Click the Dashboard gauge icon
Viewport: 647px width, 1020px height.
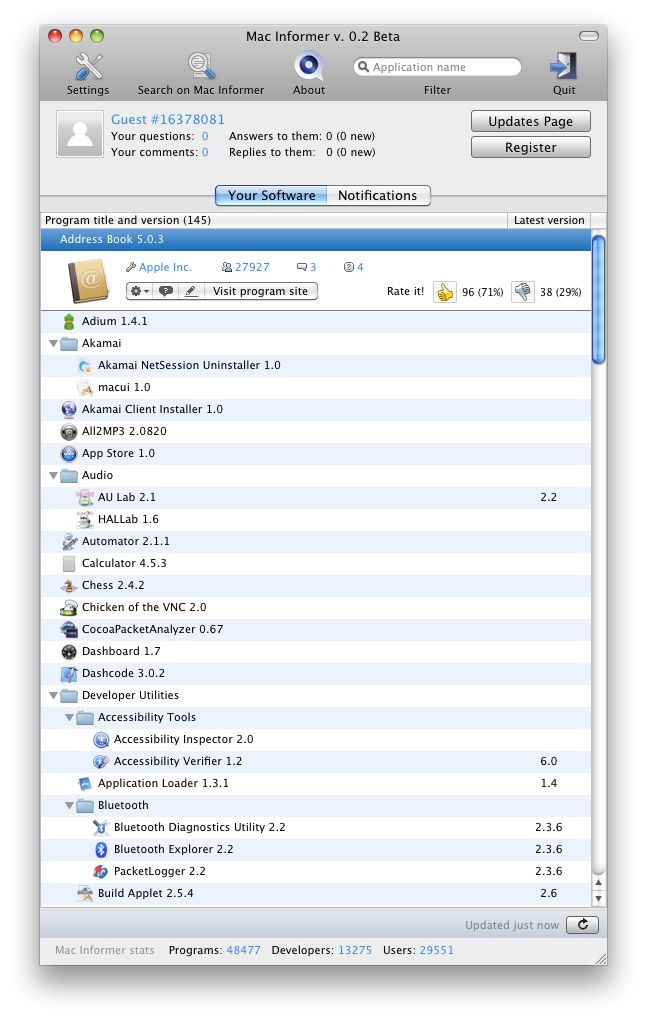pyautogui.click(x=69, y=652)
